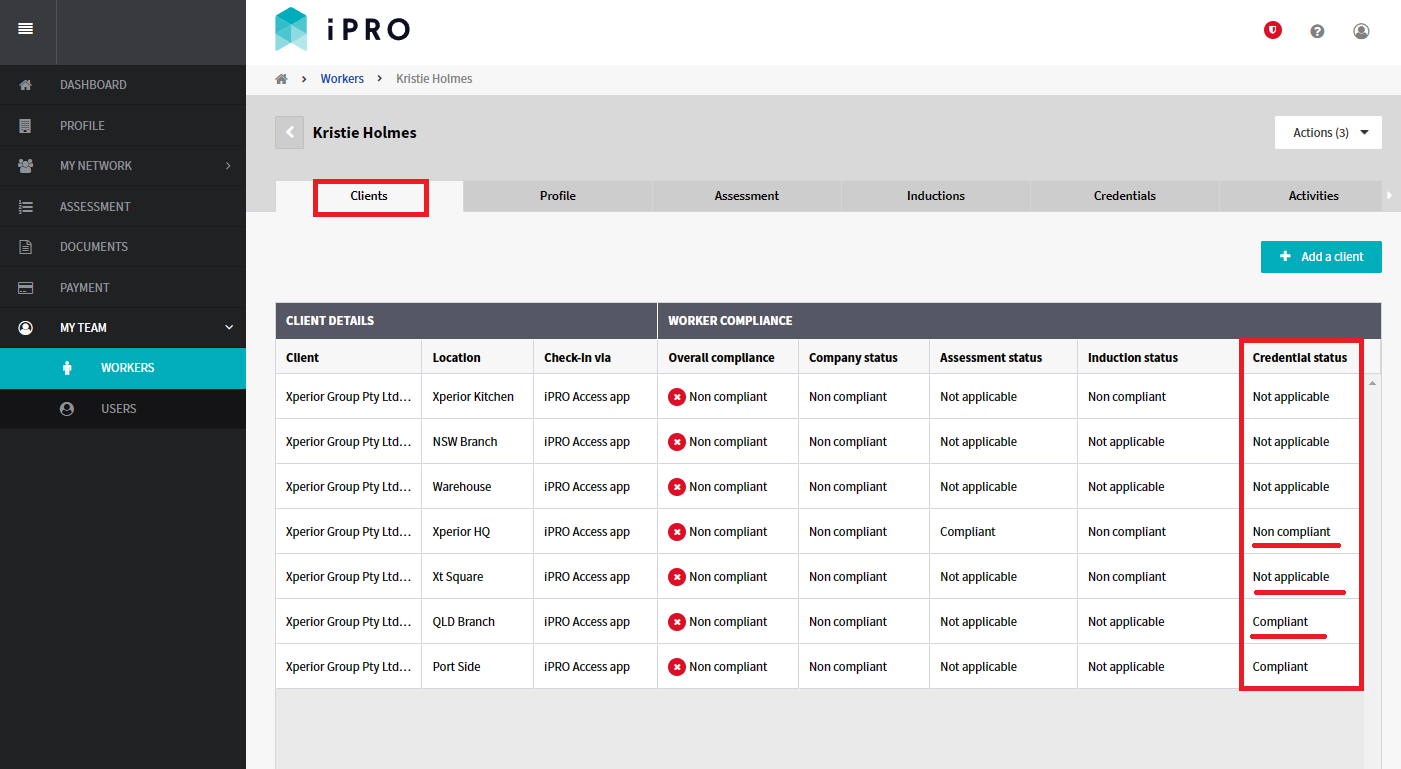Open the Actions (3) dropdown
The image size is (1401, 769).
pos(1328,133)
